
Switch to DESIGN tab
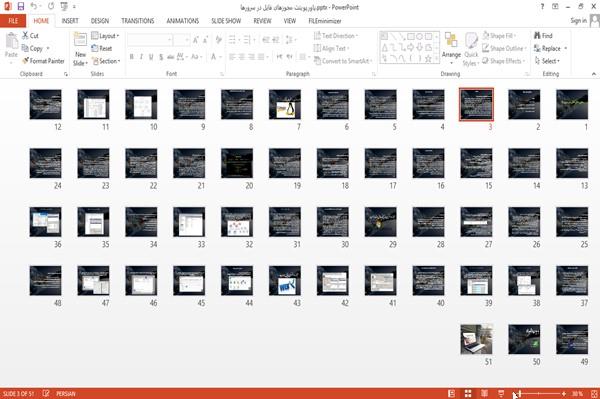[x=100, y=21]
